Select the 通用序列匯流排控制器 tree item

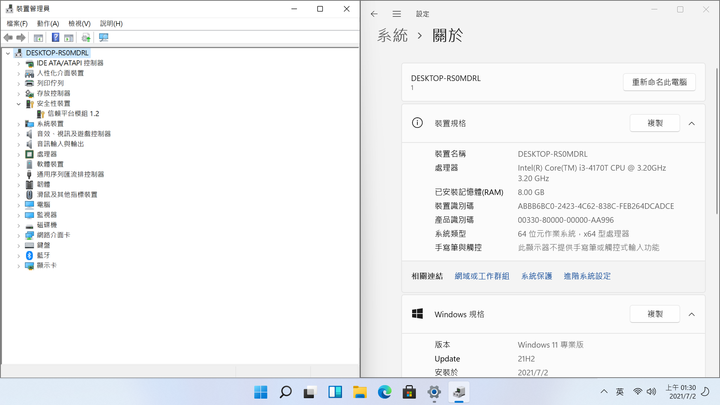click(x=70, y=174)
